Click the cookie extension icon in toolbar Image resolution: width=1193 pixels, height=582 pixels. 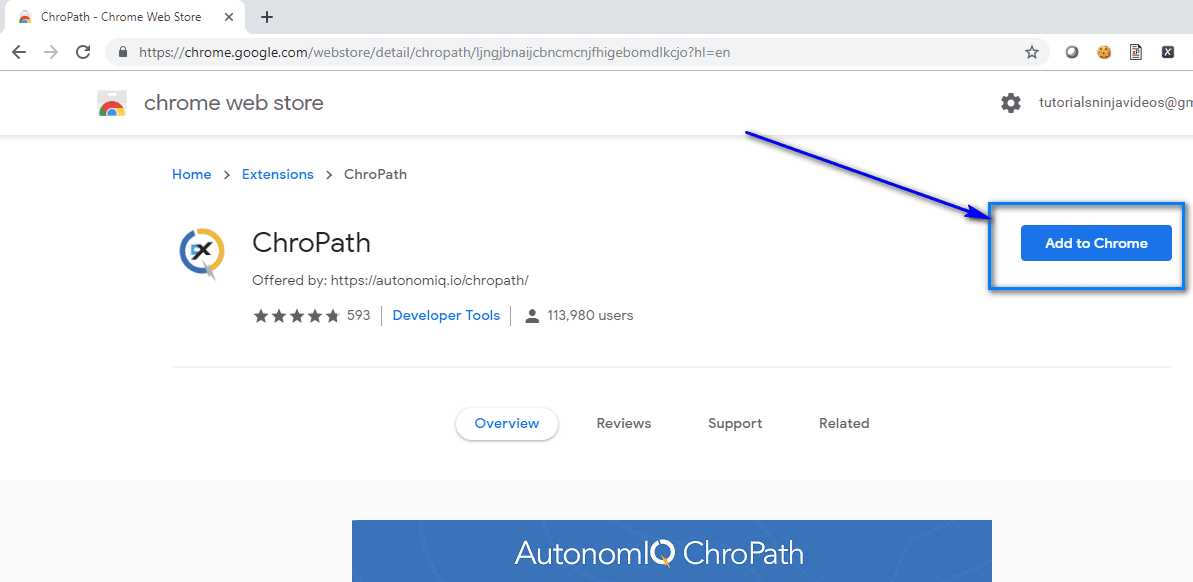[x=1103, y=51]
